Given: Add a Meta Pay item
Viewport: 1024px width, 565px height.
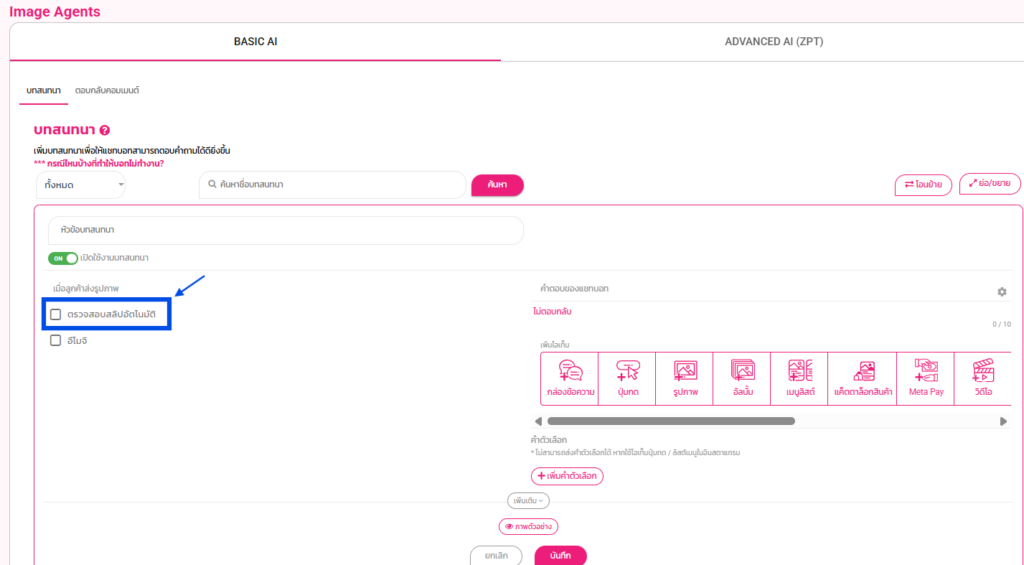Looking at the screenshot, I should [x=925, y=379].
